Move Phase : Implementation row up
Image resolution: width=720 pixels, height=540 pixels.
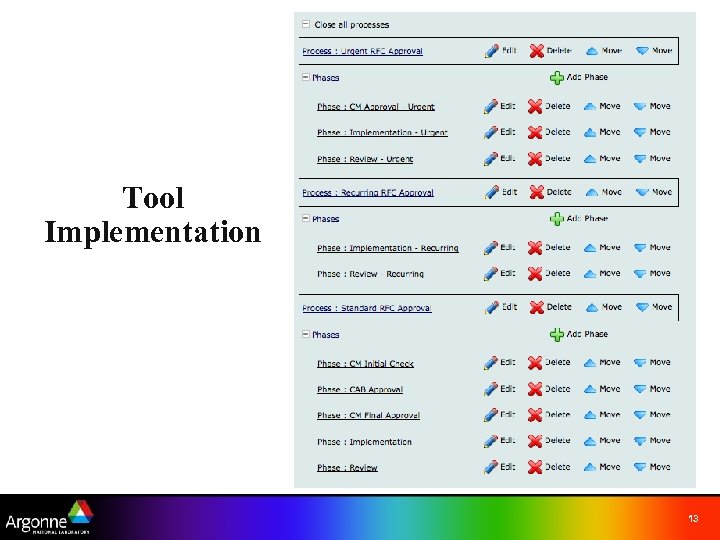(602, 441)
